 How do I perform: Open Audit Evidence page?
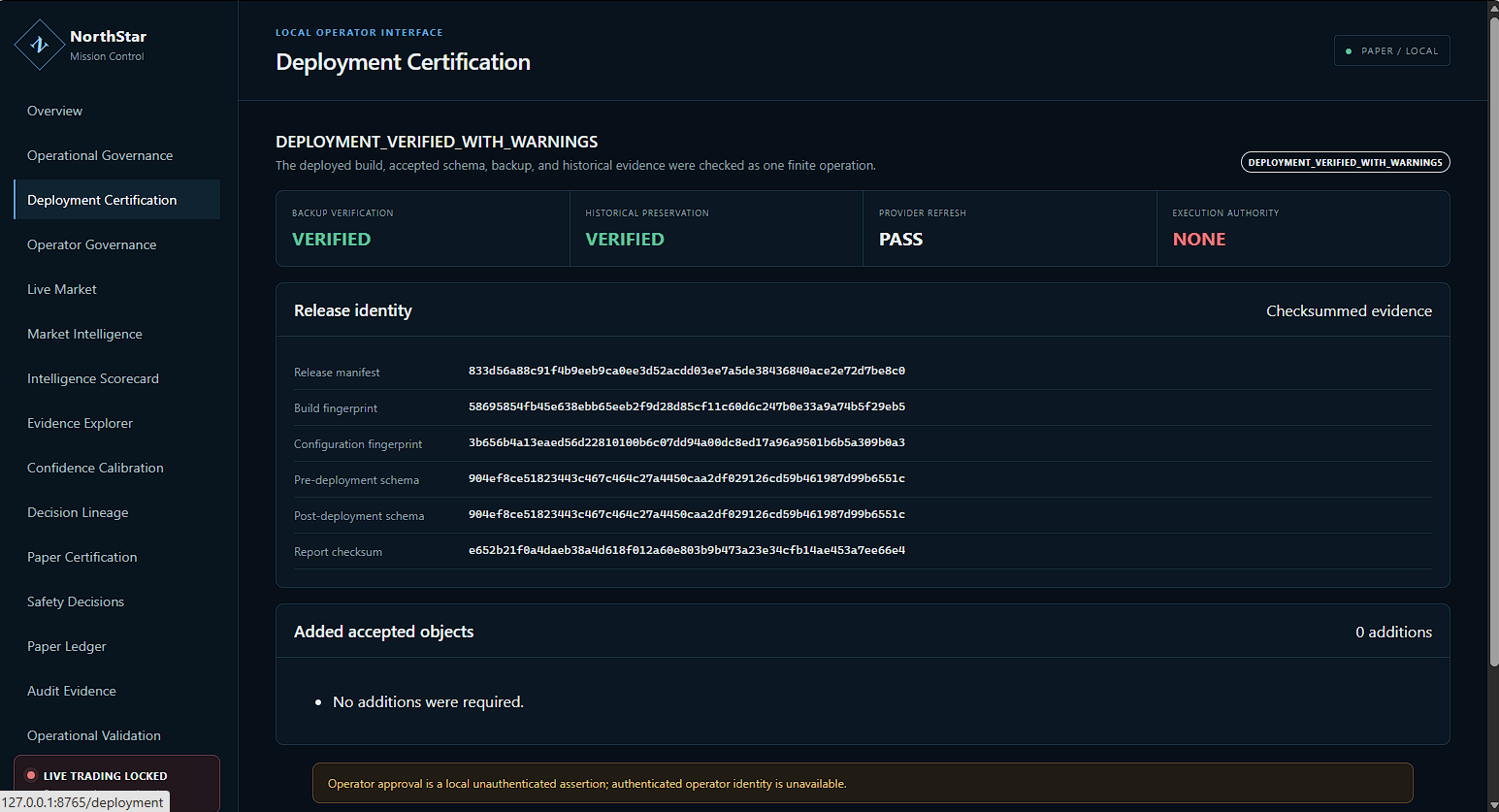tap(116, 691)
